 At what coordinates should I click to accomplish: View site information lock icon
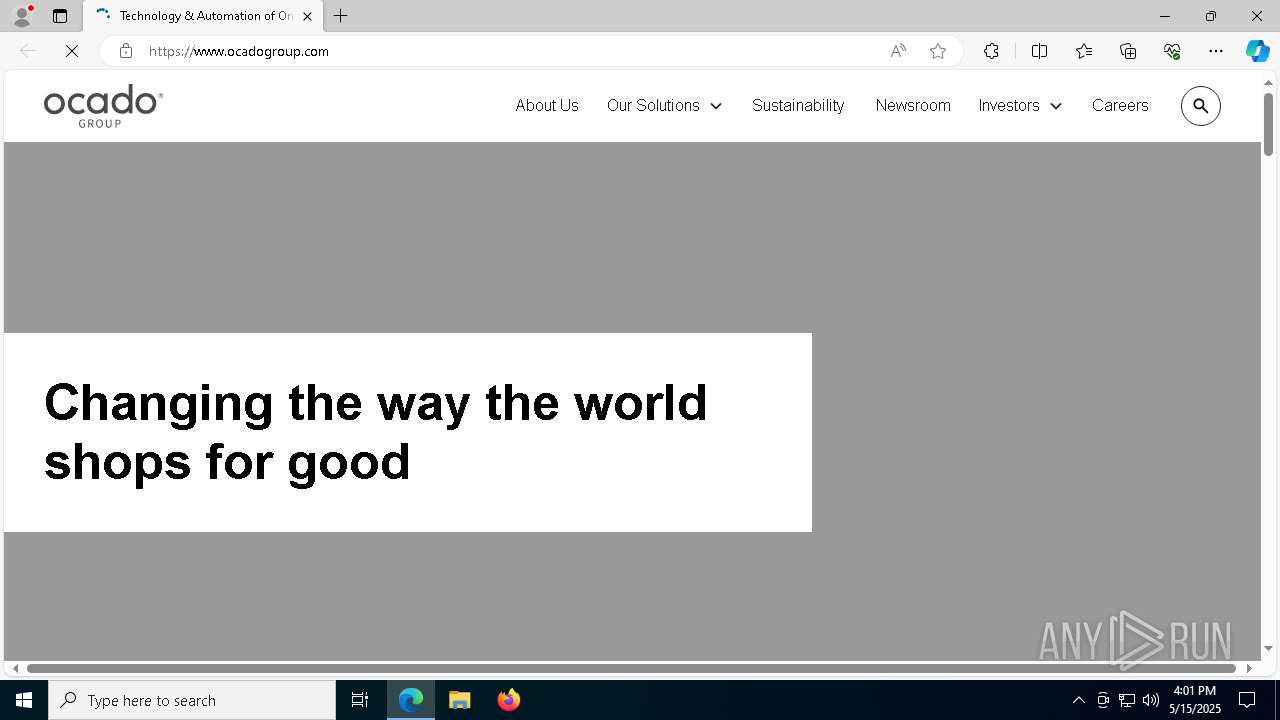click(126, 51)
